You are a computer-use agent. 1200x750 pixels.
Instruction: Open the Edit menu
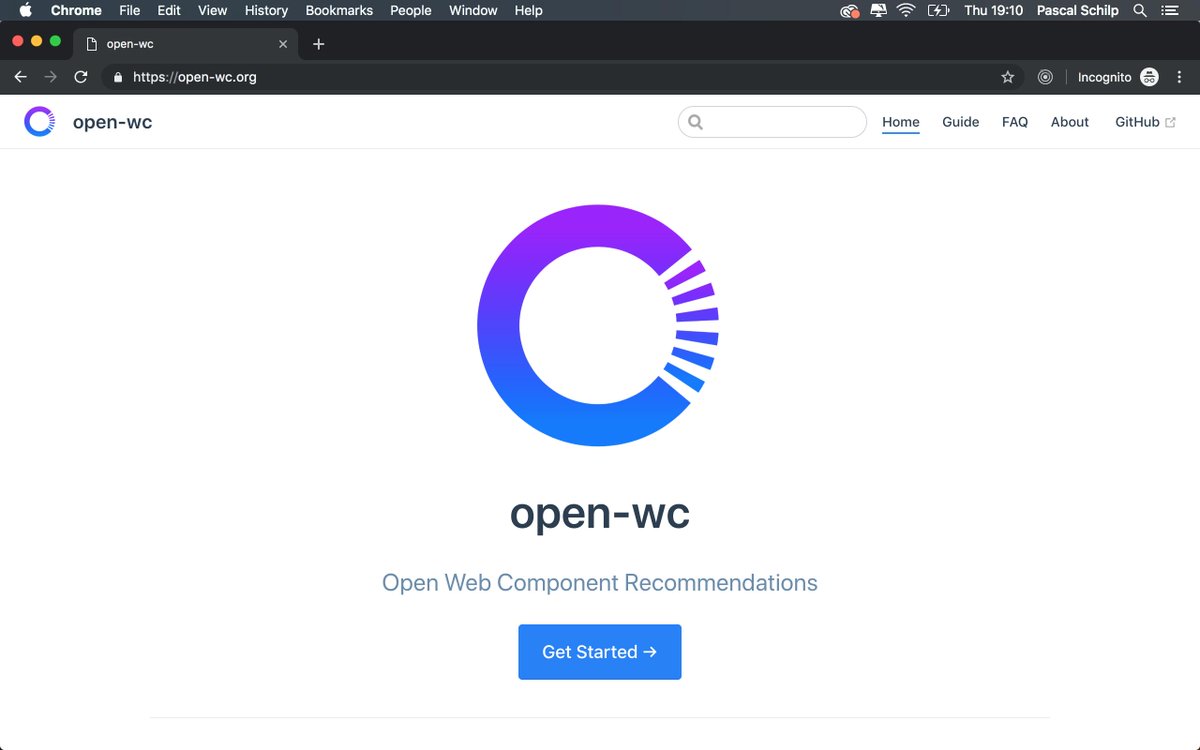pyautogui.click(x=168, y=10)
